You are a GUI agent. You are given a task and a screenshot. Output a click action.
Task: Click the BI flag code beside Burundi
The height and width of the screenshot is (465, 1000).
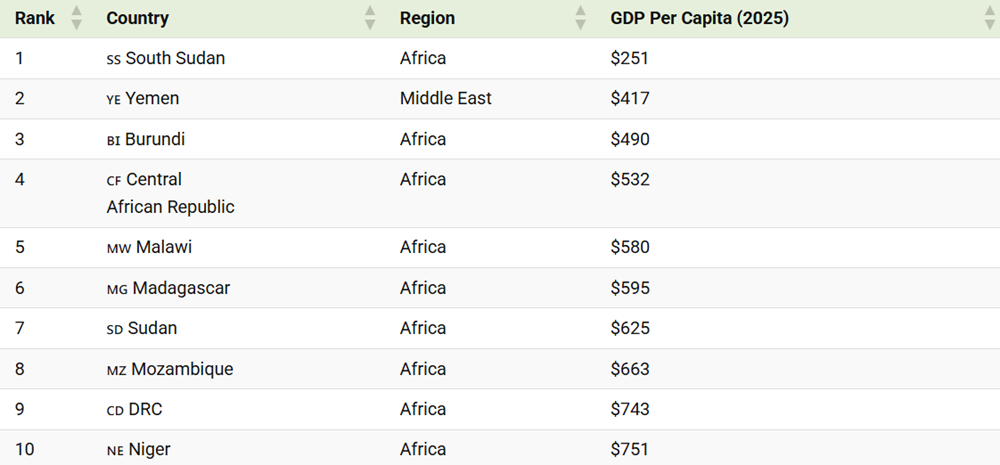tap(113, 140)
